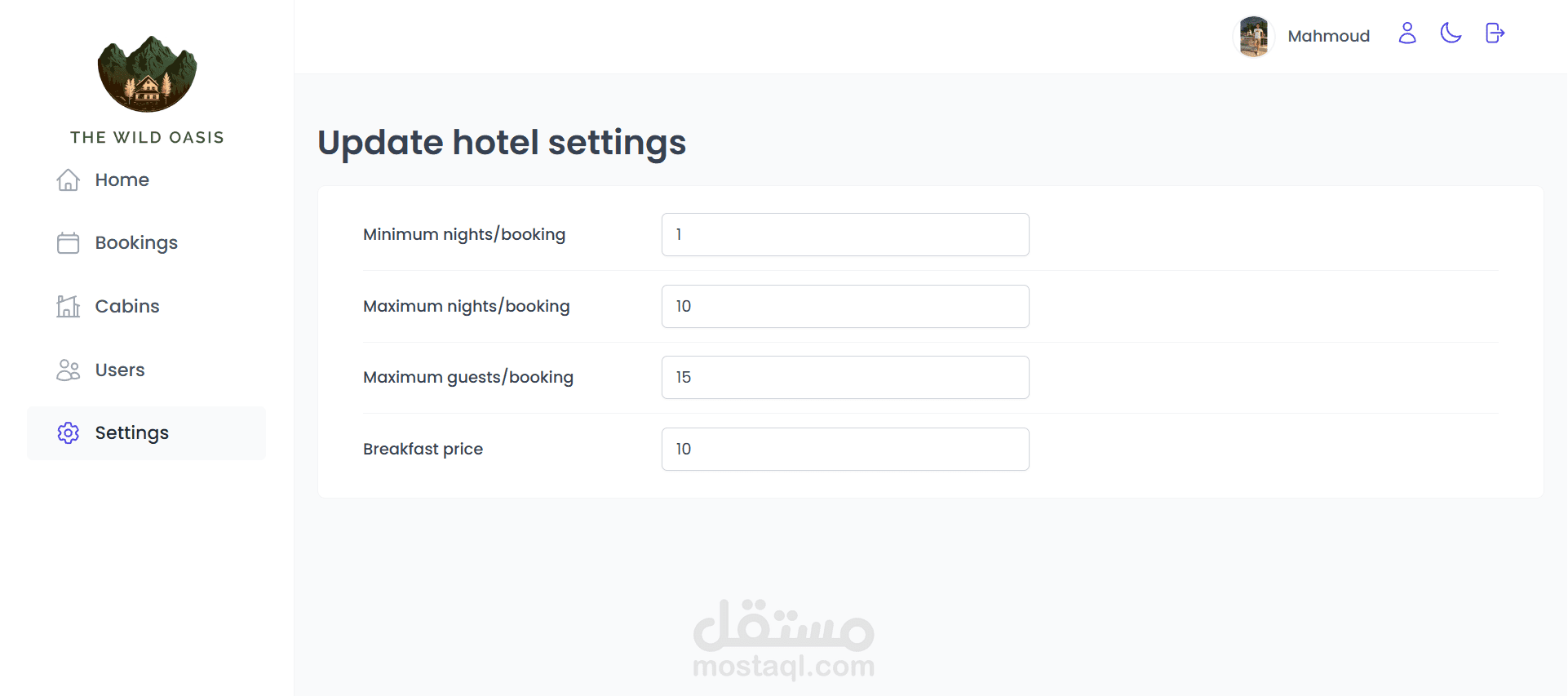This screenshot has width=1568, height=696.
Task: Click the Home house icon
Action: [x=69, y=180]
